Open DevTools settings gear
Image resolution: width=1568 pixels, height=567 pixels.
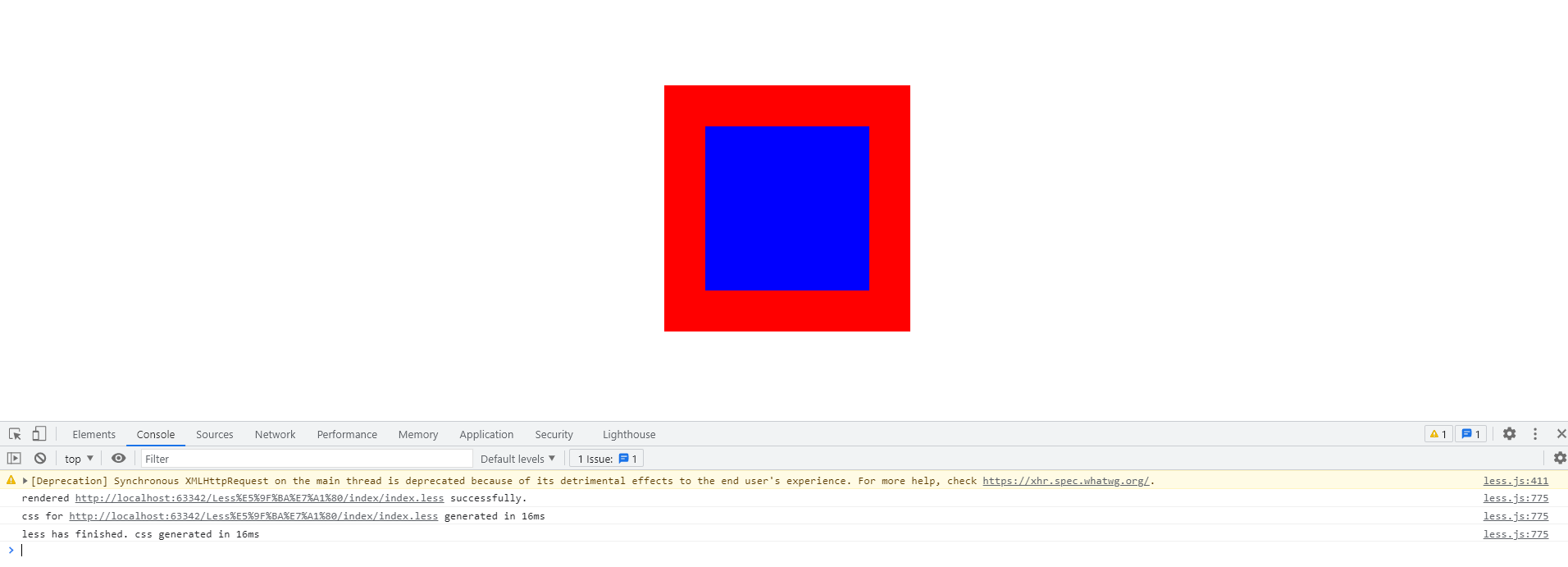1509,434
